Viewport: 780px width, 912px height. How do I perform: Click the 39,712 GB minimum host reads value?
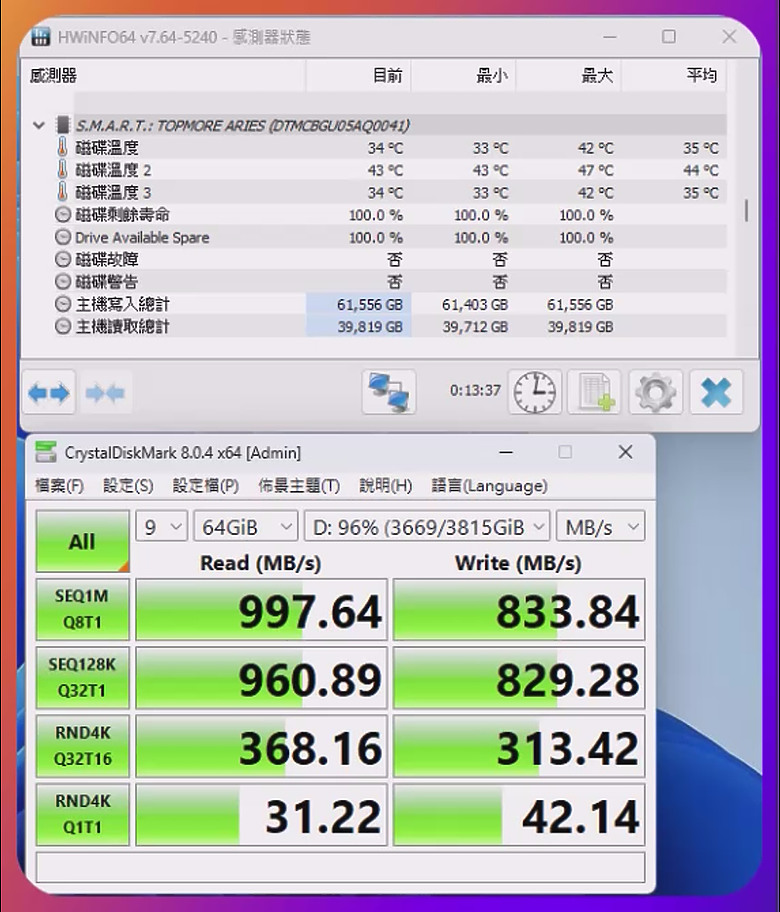[x=475, y=327]
